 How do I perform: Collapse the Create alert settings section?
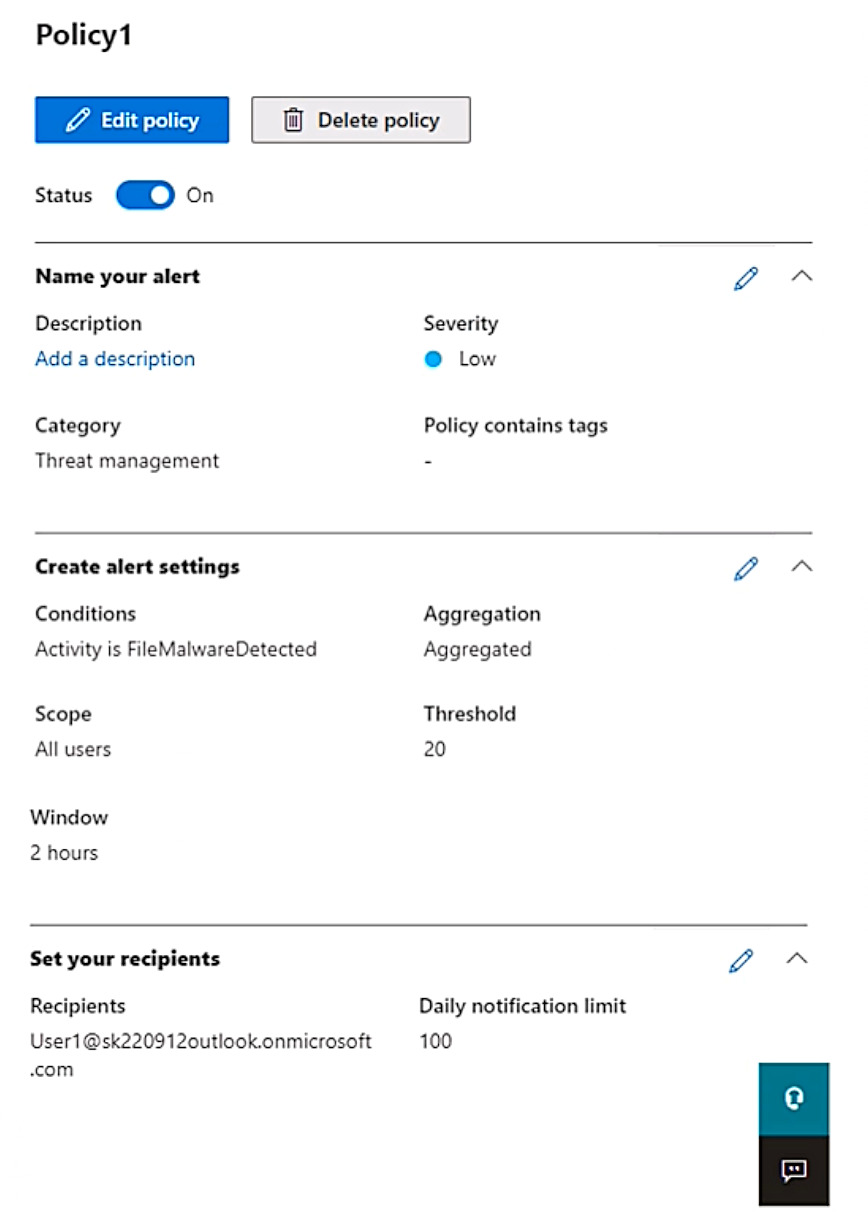pyautogui.click(x=801, y=567)
